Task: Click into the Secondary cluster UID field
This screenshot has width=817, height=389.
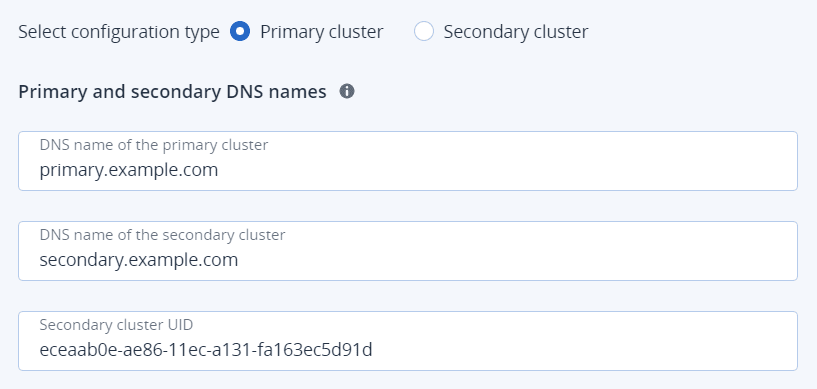Action: [x=408, y=341]
